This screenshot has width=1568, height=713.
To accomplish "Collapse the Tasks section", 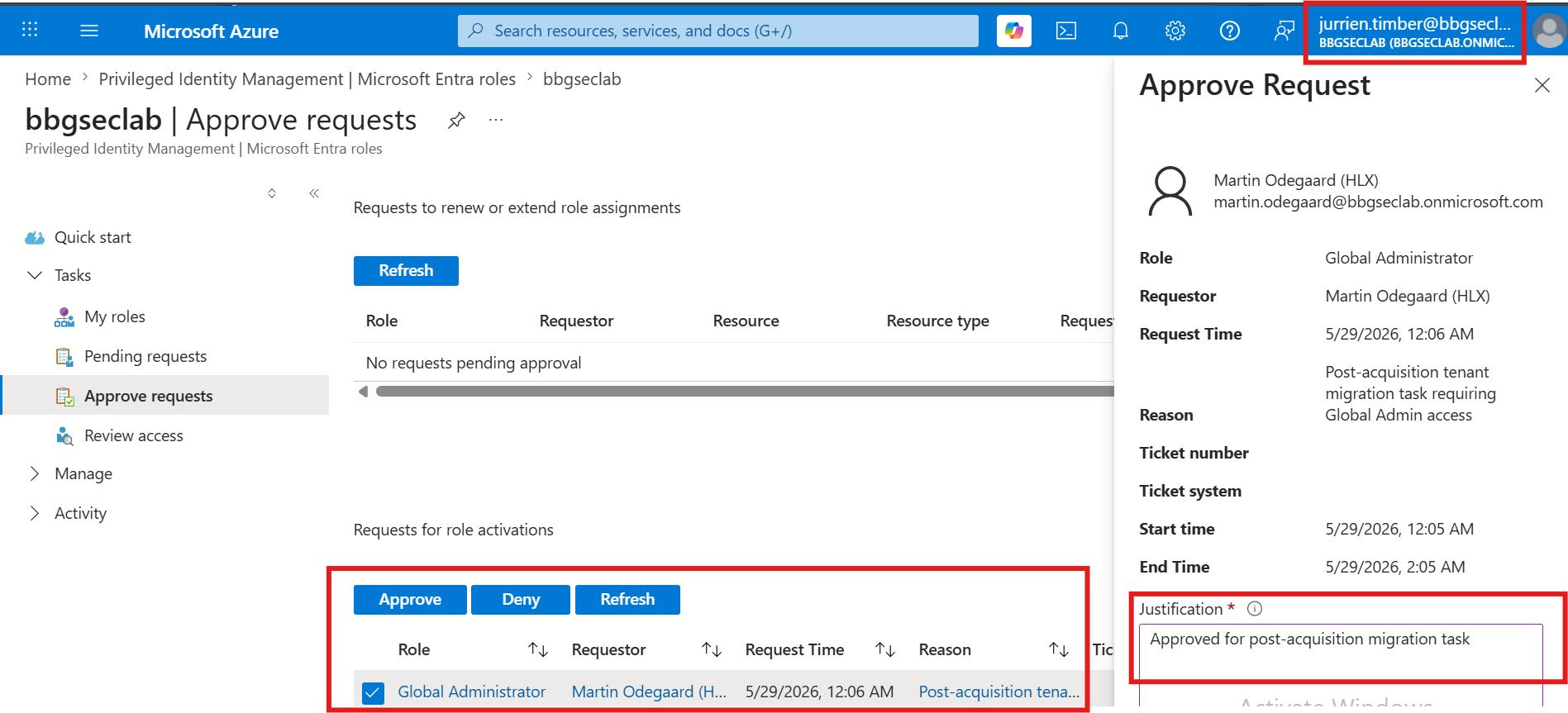I will click(35, 275).
